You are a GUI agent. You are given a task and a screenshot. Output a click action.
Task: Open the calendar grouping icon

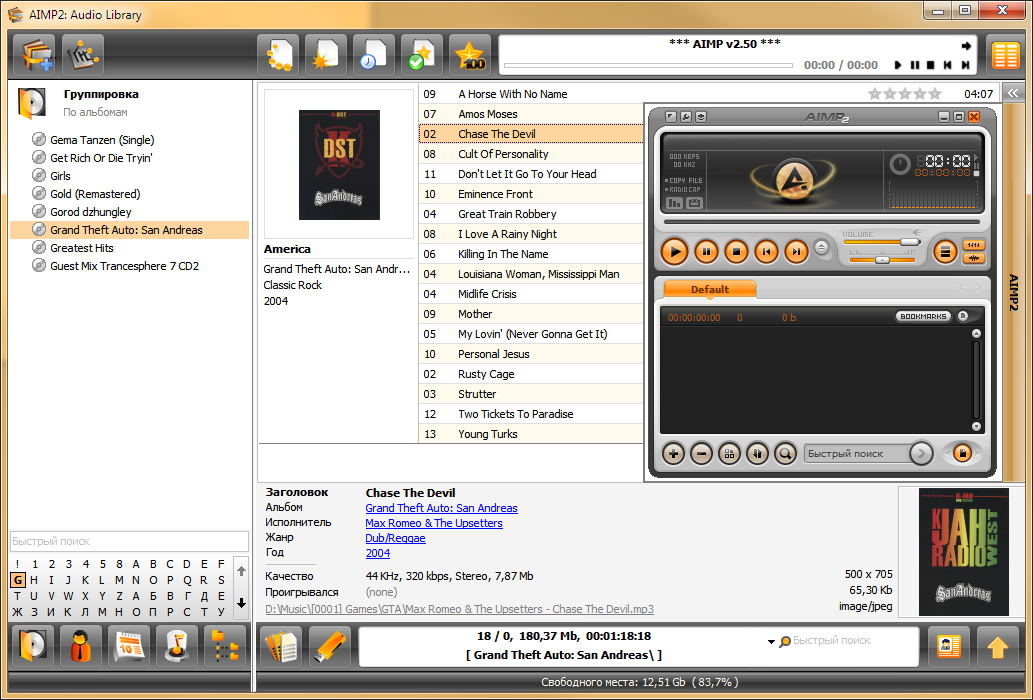point(128,645)
